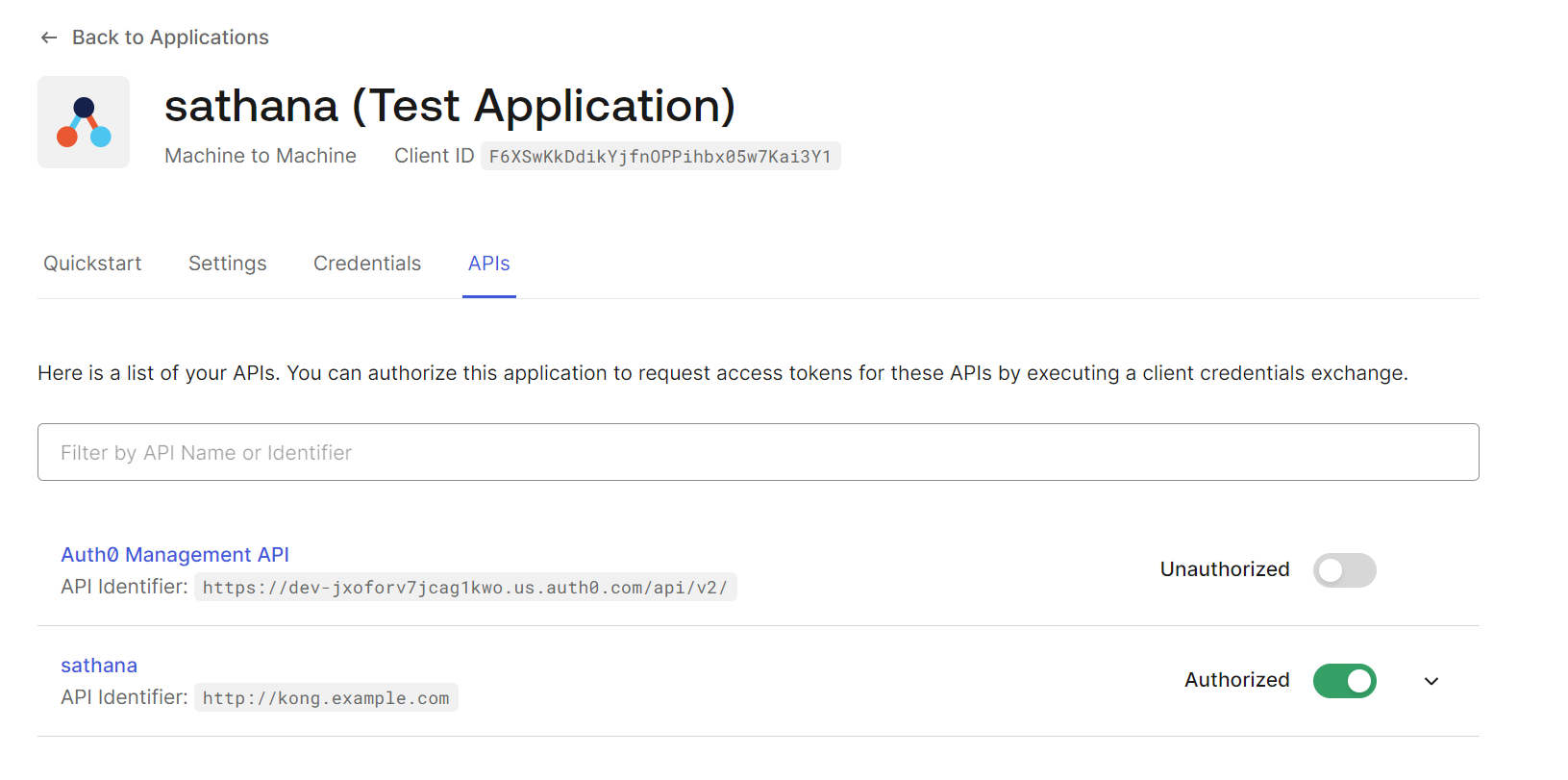Open the Auth0 Management API link
This screenshot has width=1568, height=780.
pyautogui.click(x=175, y=555)
